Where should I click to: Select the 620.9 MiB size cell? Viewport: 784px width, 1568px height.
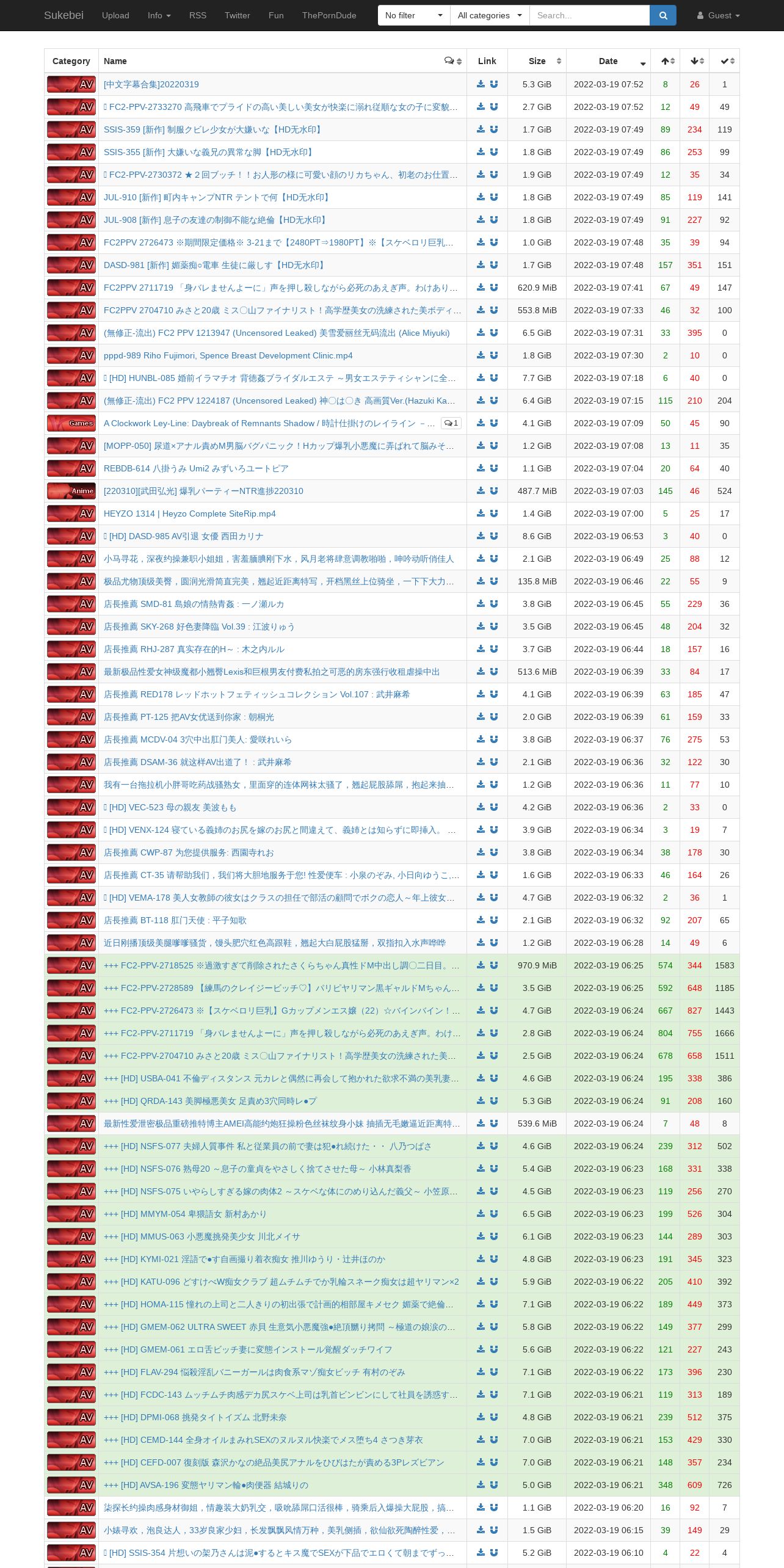[x=537, y=288]
